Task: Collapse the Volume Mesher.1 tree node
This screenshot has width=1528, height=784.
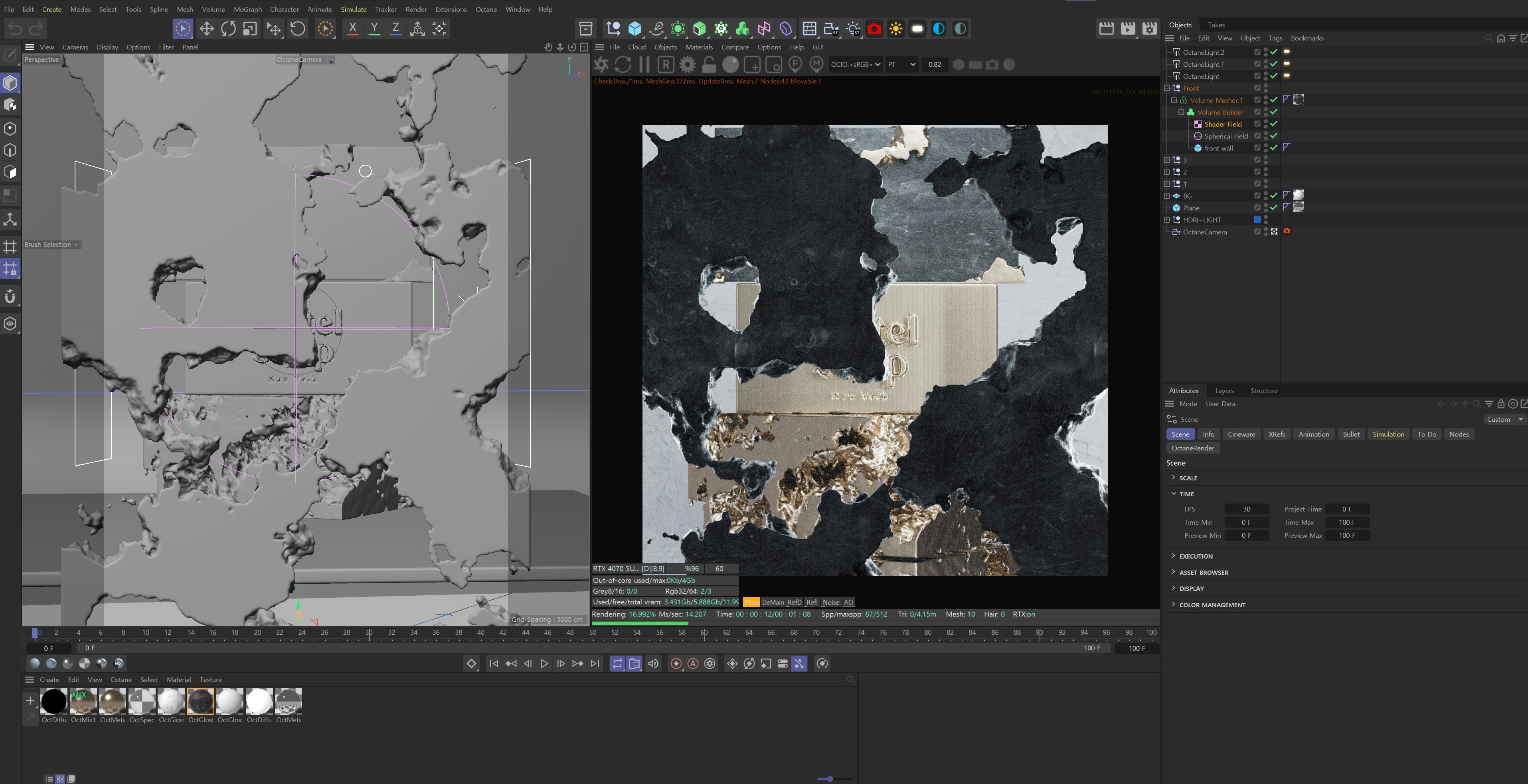Action: click(x=1173, y=100)
